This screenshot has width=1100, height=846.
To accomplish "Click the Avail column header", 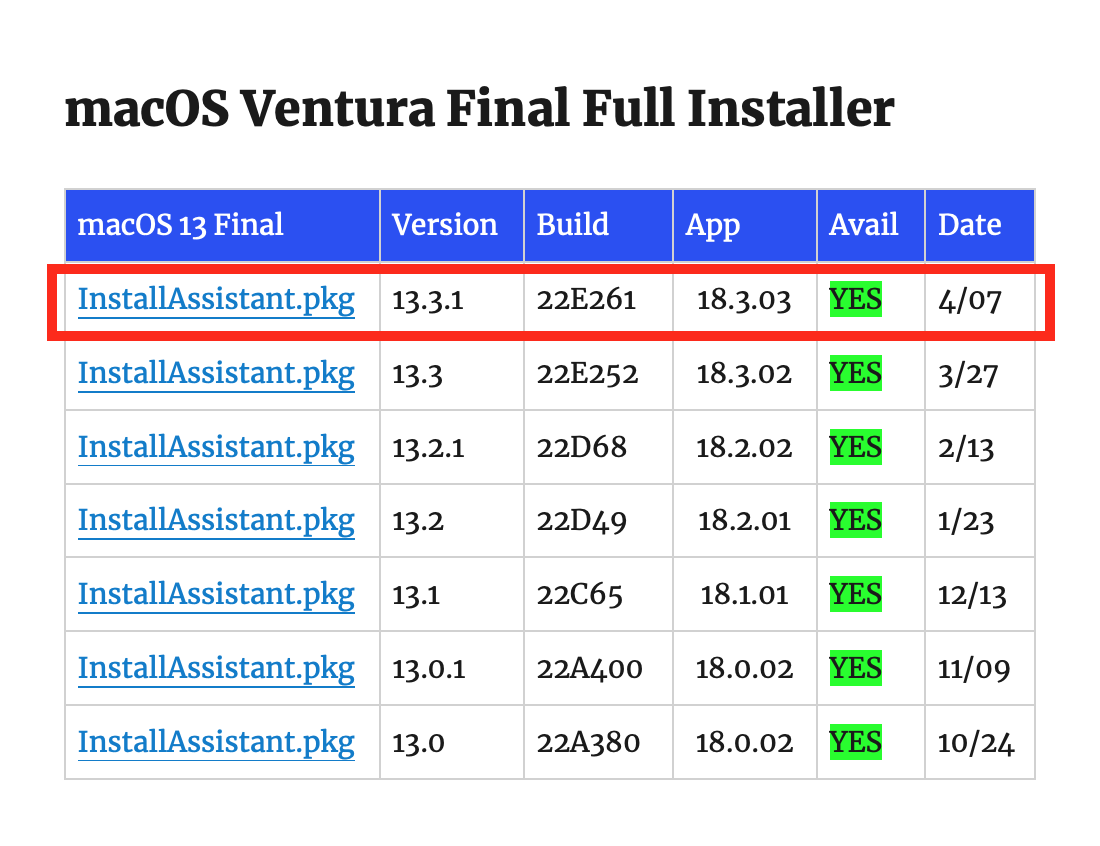I will click(x=864, y=225).
